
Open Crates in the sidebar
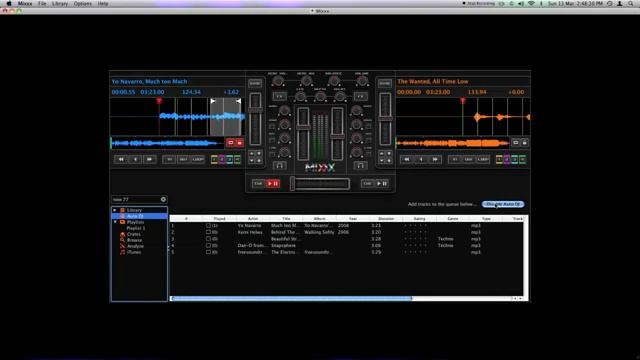(x=133, y=234)
